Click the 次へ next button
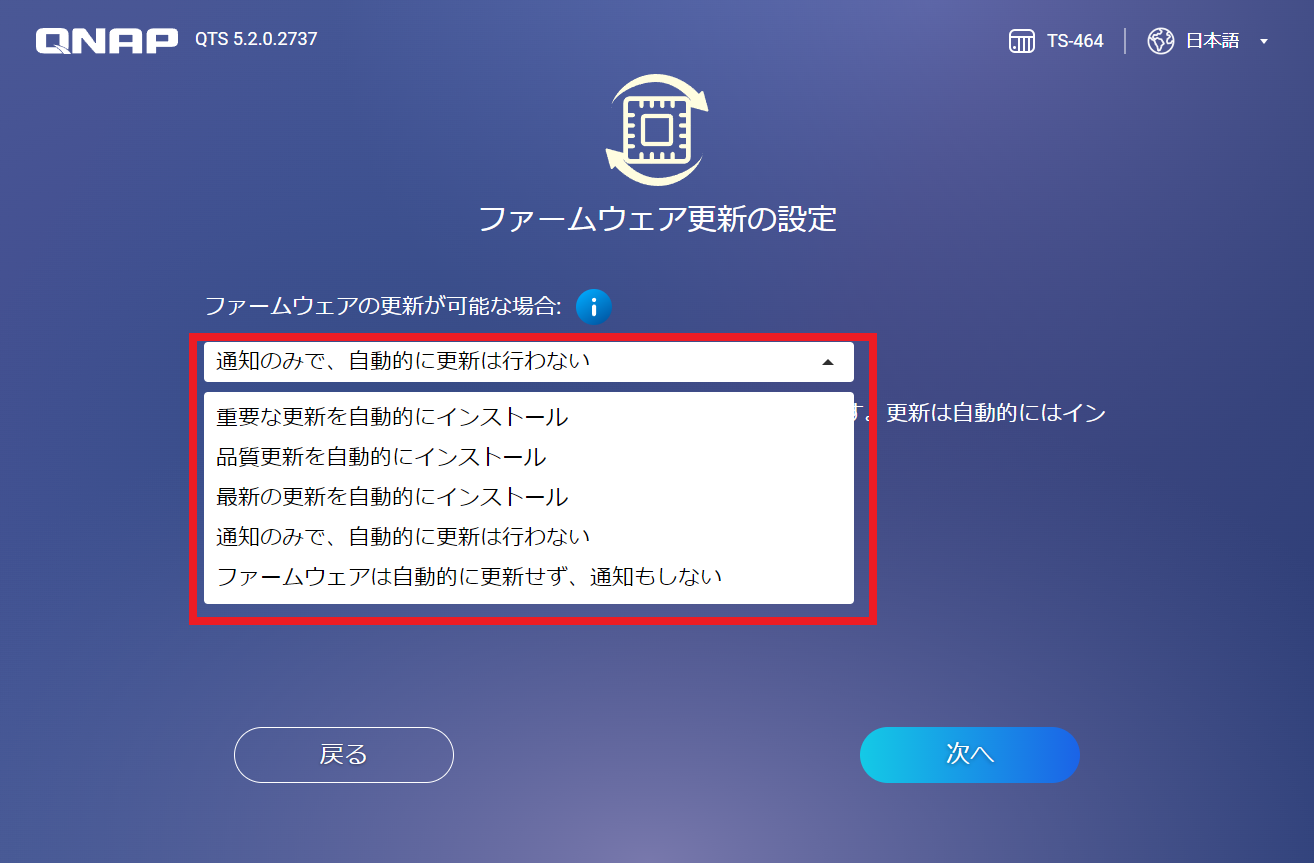 pyautogui.click(x=970, y=755)
